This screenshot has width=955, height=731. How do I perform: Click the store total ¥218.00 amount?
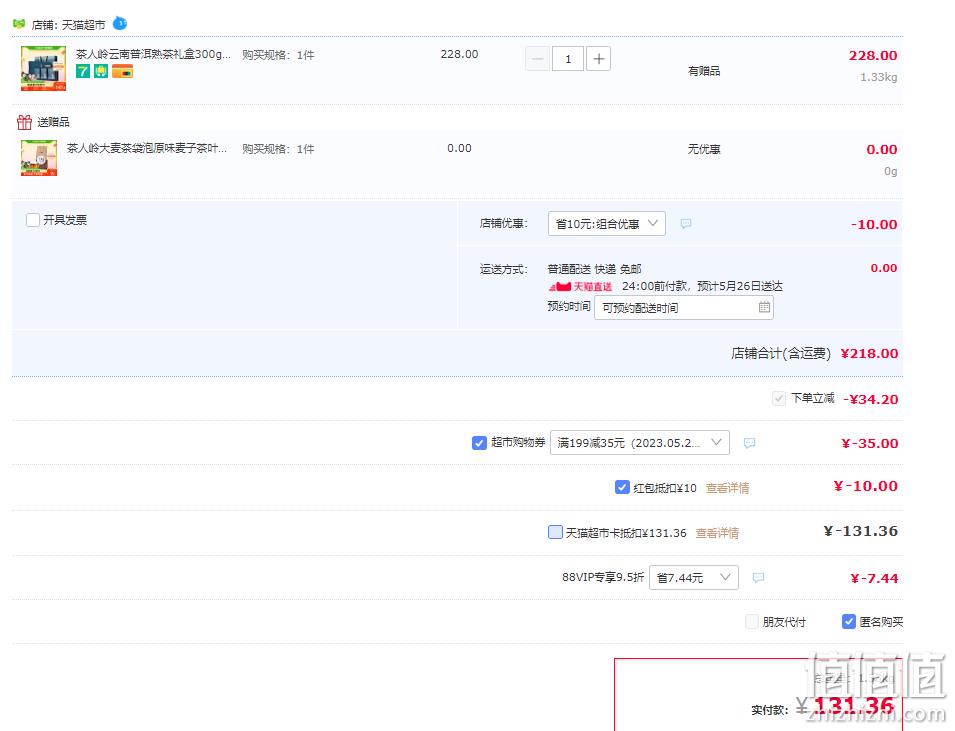869,353
